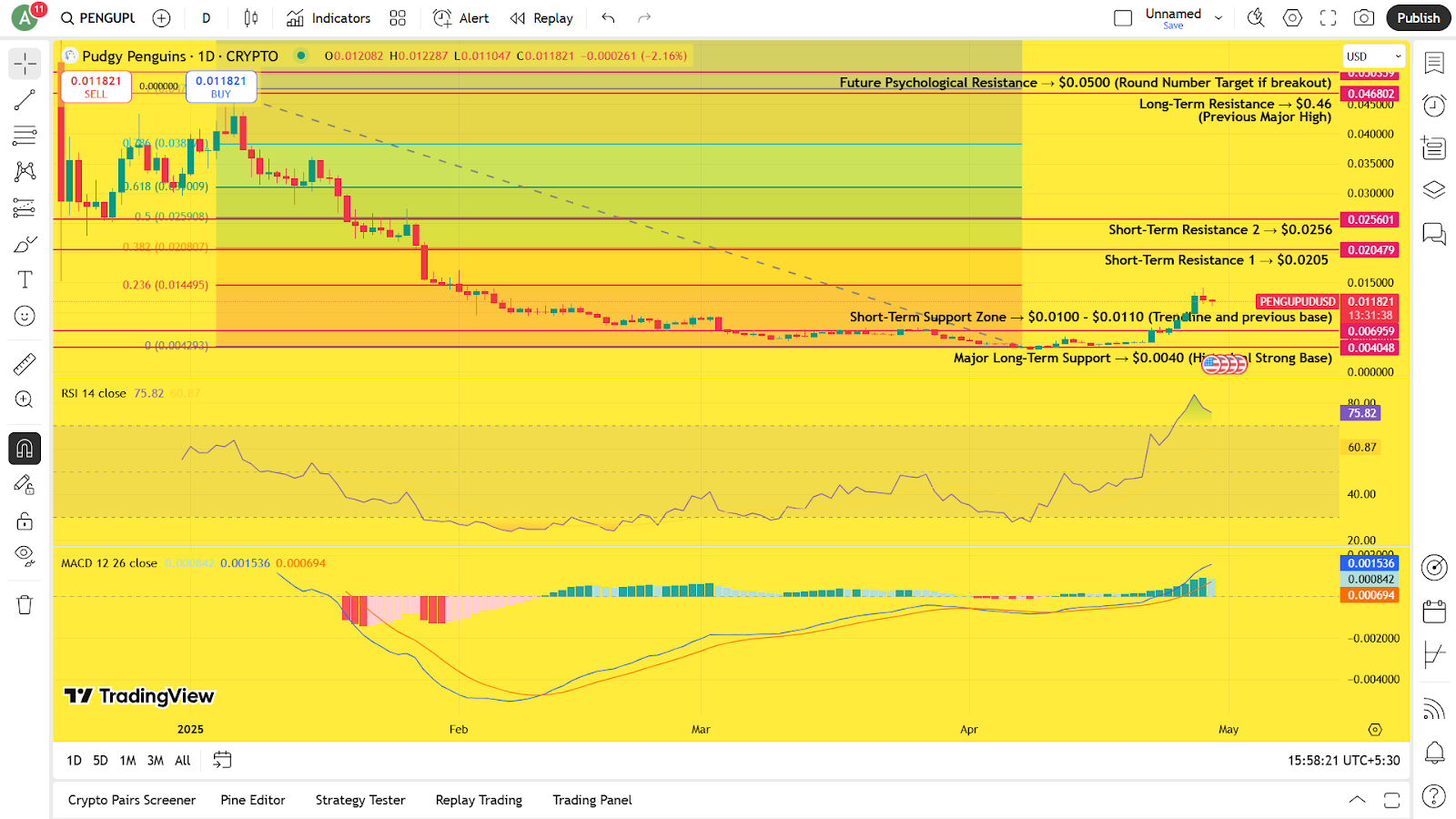Open the Trading Panel tab
This screenshot has height=819, width=1456.
[592, 800]
